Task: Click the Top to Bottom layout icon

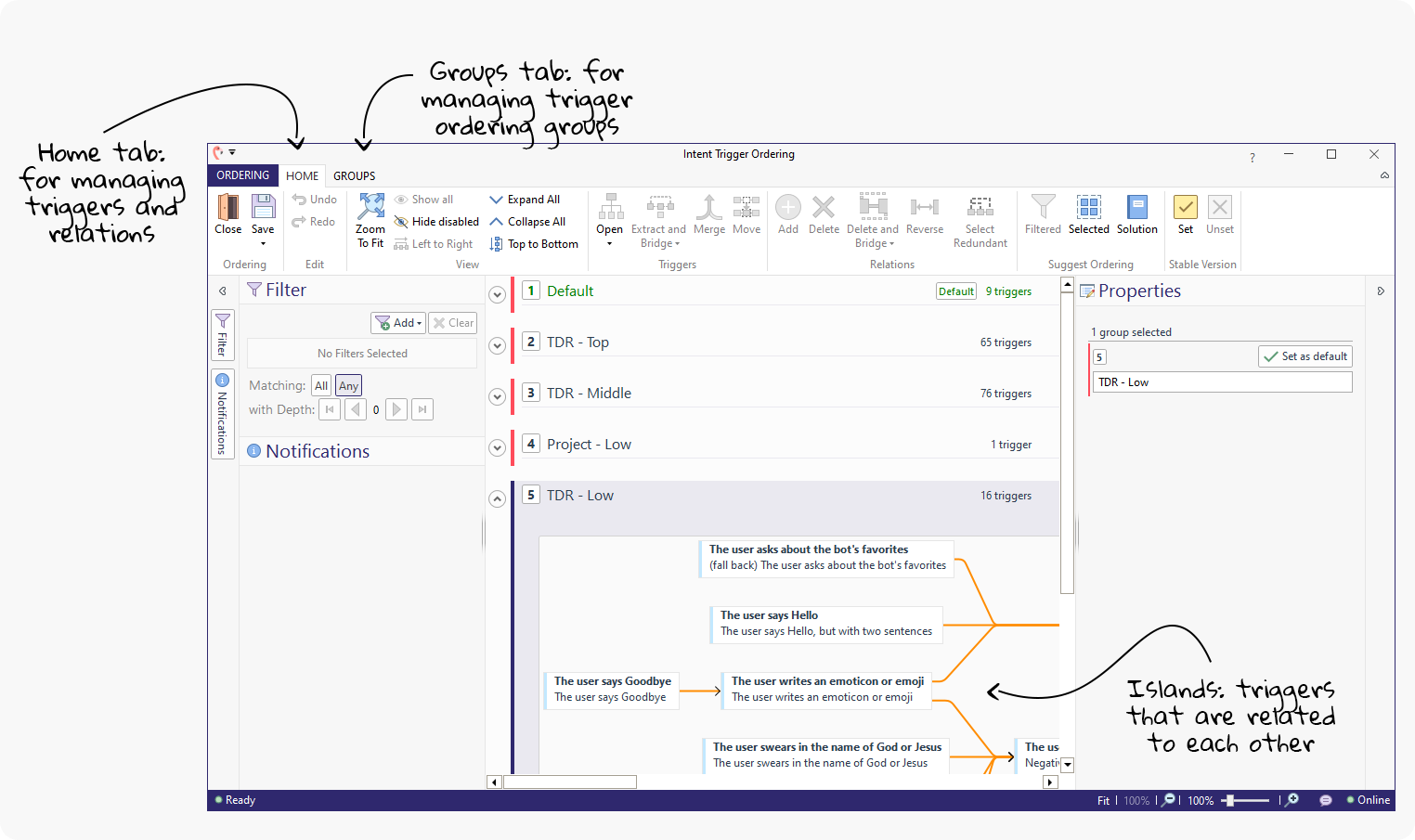Action: coord(497,244)
